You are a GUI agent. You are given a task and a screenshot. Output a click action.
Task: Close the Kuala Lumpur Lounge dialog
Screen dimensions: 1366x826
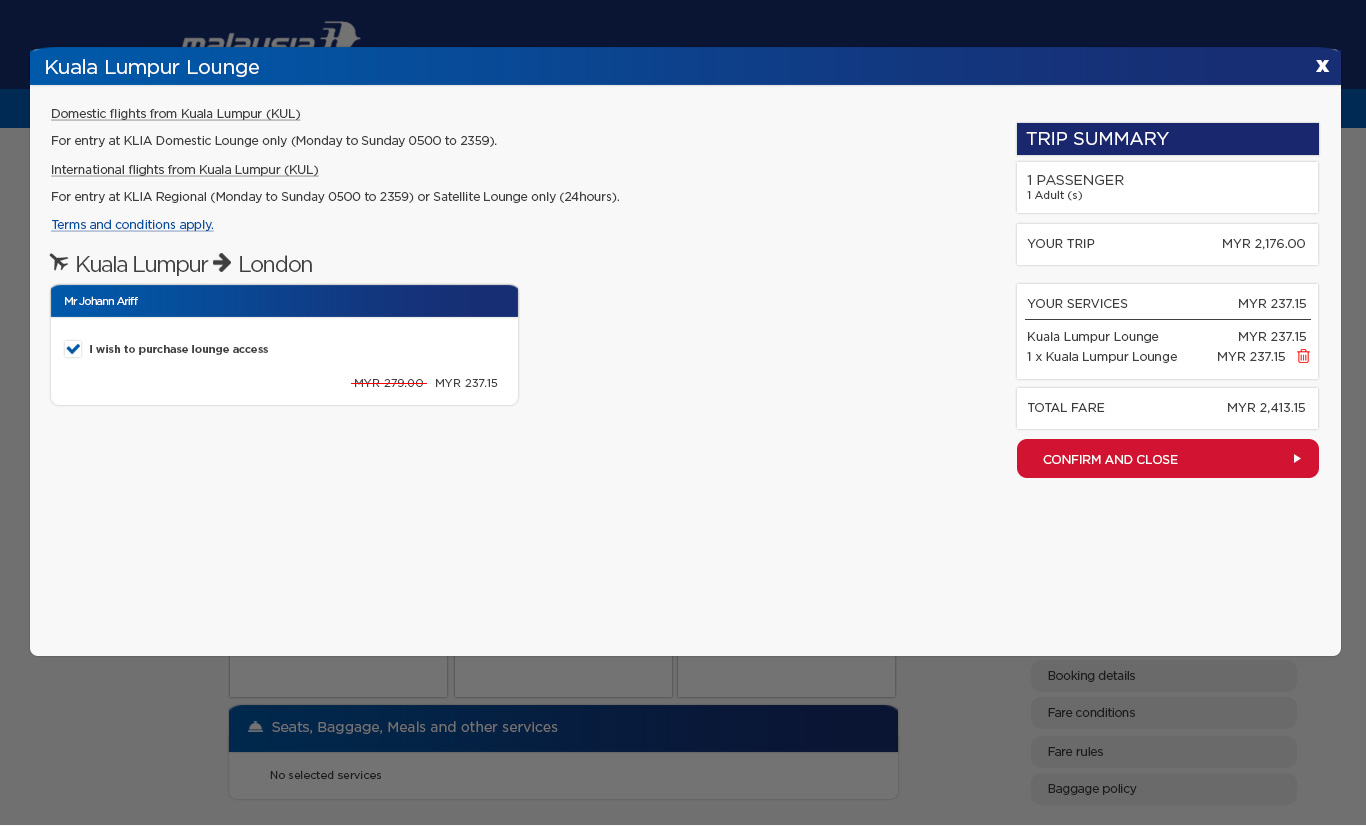point(1322,66)
